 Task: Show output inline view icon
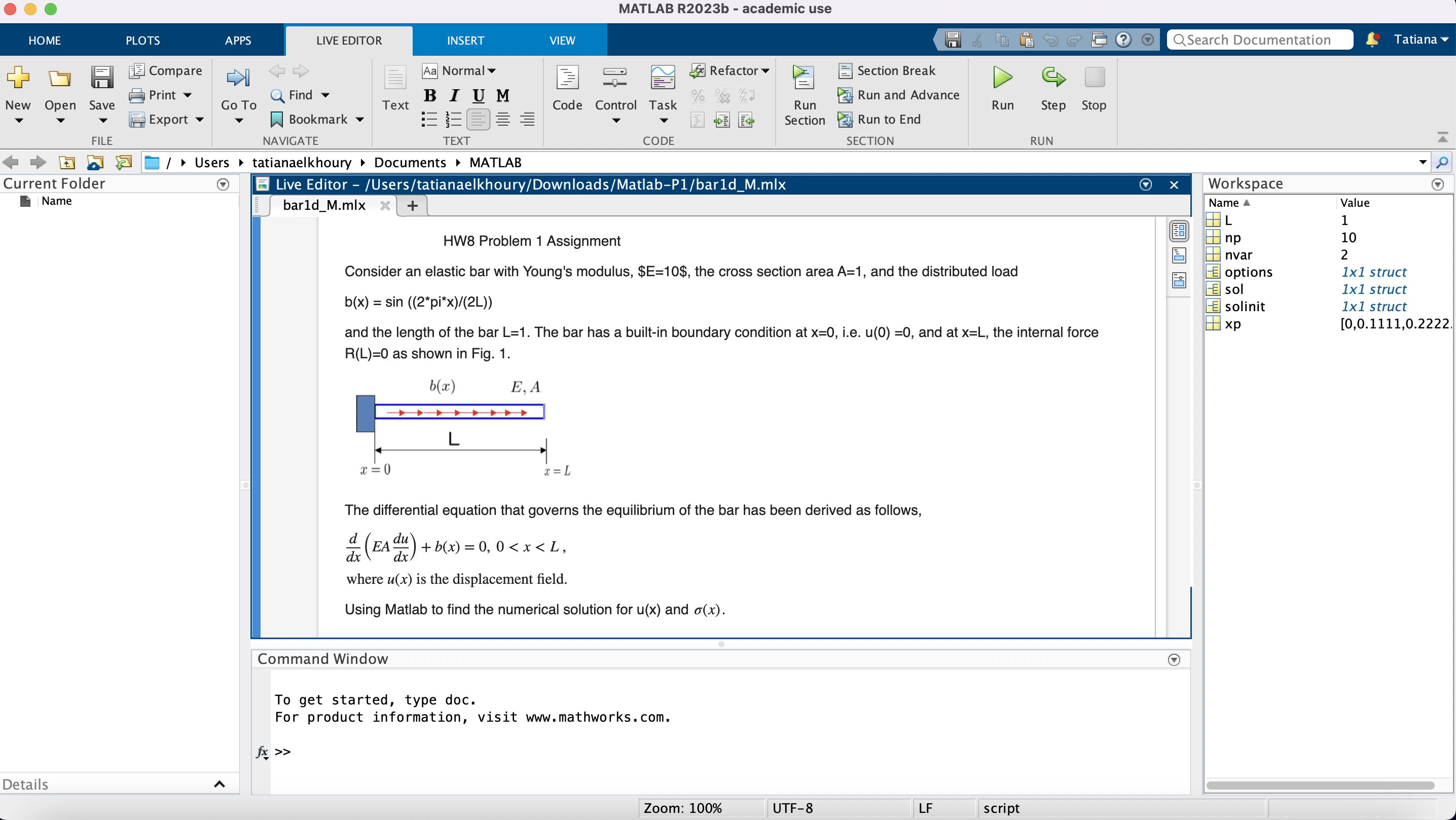pyautogui.click(x=1179, y=255)
